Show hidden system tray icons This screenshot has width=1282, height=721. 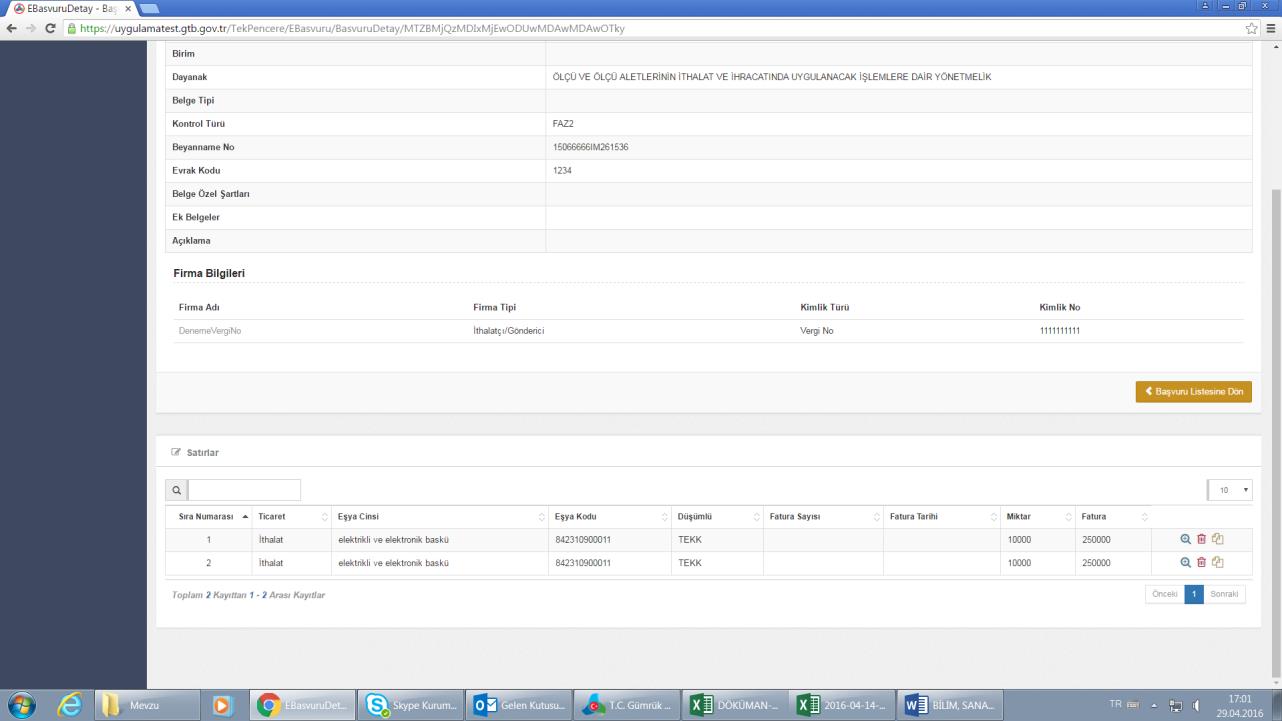(1155, 705)
